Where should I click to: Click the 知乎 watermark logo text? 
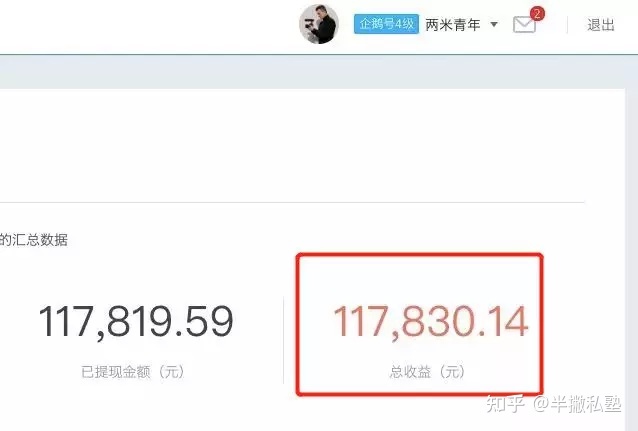[x=505, y=404]
